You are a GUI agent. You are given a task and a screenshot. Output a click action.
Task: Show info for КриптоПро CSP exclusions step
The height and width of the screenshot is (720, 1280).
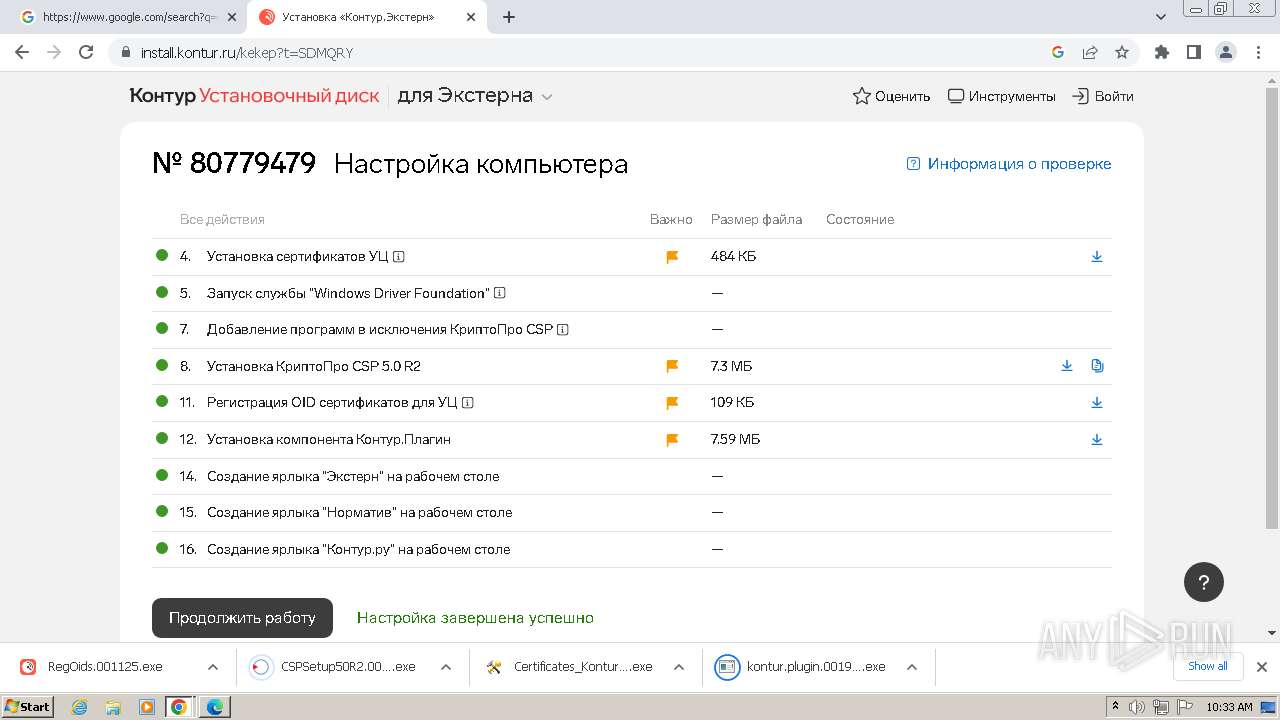pyautogui.click(x=563, y=330)
